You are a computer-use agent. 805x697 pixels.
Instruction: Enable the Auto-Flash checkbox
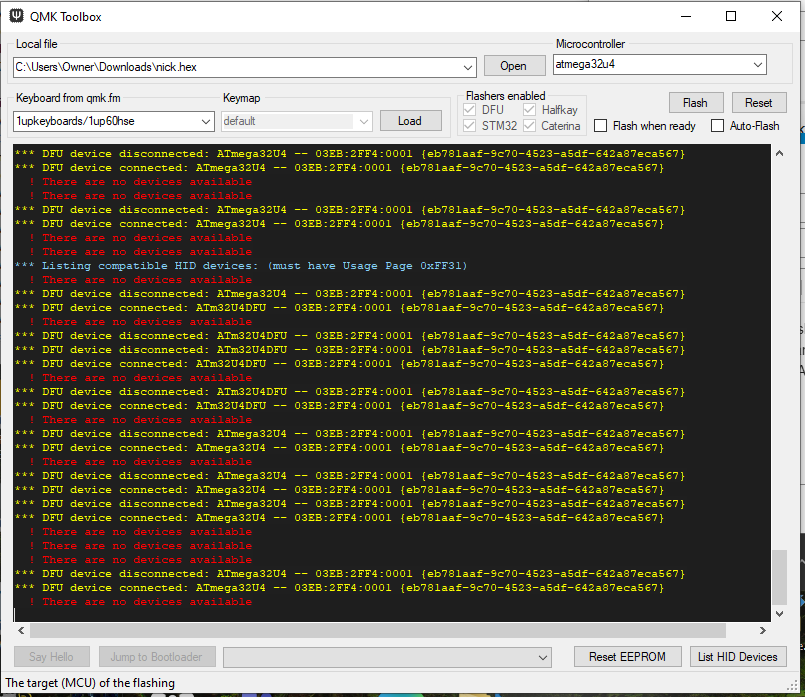coord(718,126)
